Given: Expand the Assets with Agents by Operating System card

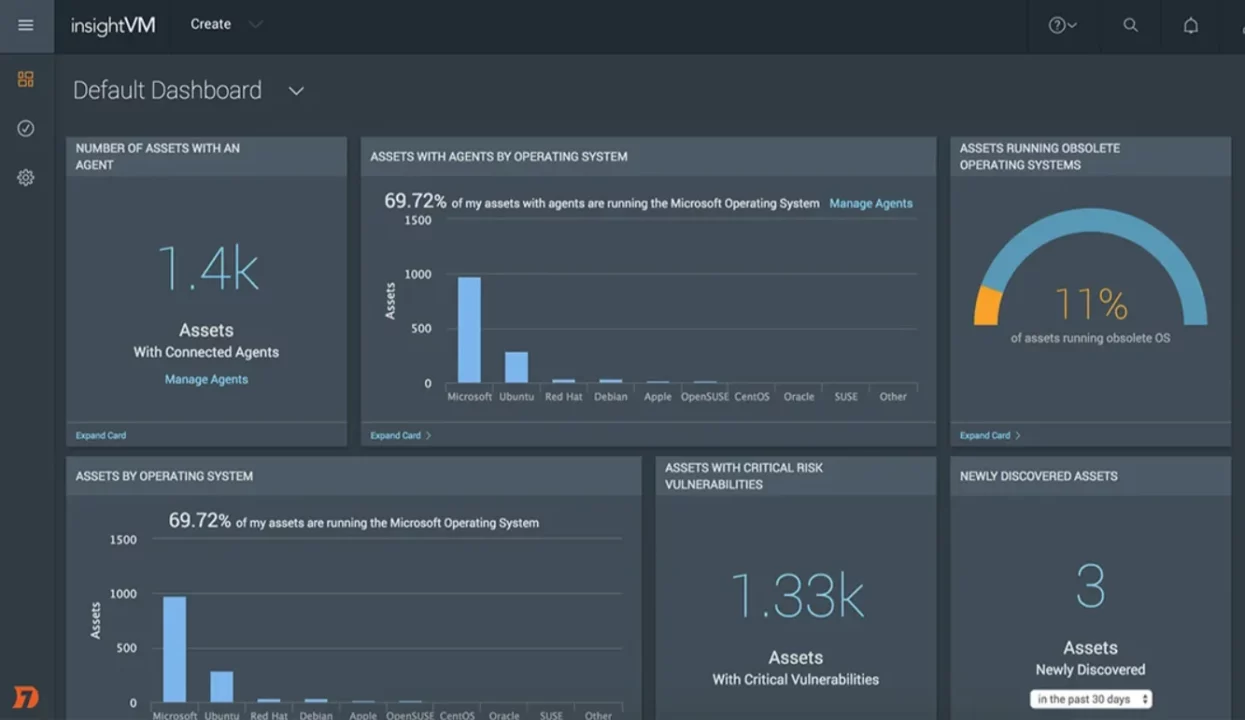Looking at the screenshot, I should click(395, 435).
